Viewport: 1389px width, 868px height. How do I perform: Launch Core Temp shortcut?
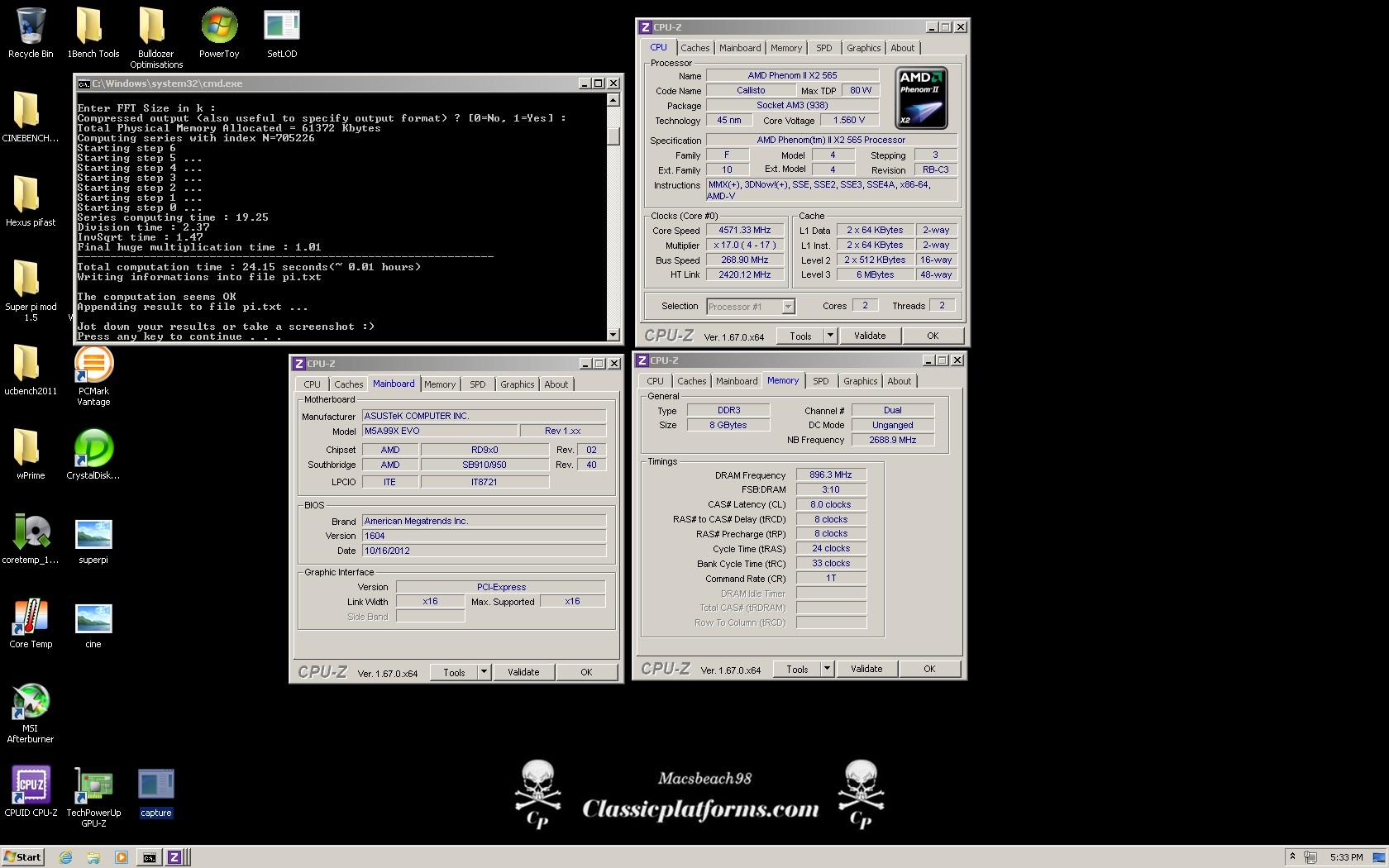(x=31, y=623)
